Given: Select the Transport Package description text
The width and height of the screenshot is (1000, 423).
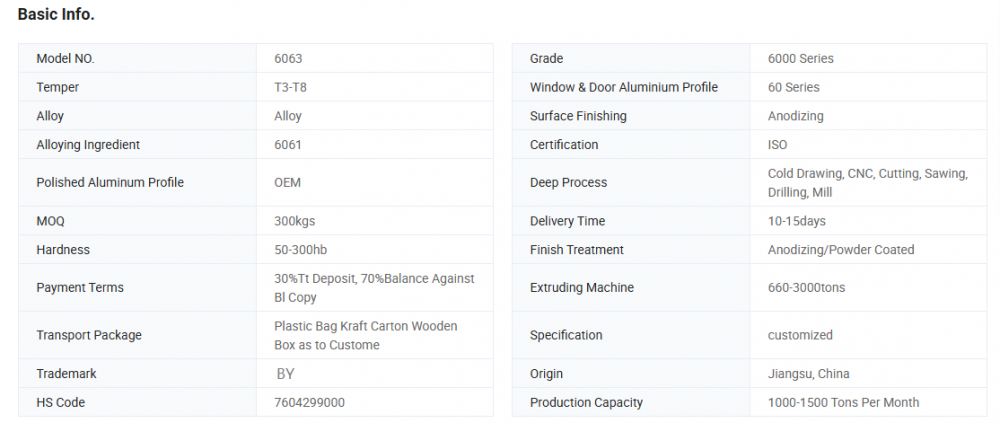Looking at the screenshot, I should click(x=365, y=336).
